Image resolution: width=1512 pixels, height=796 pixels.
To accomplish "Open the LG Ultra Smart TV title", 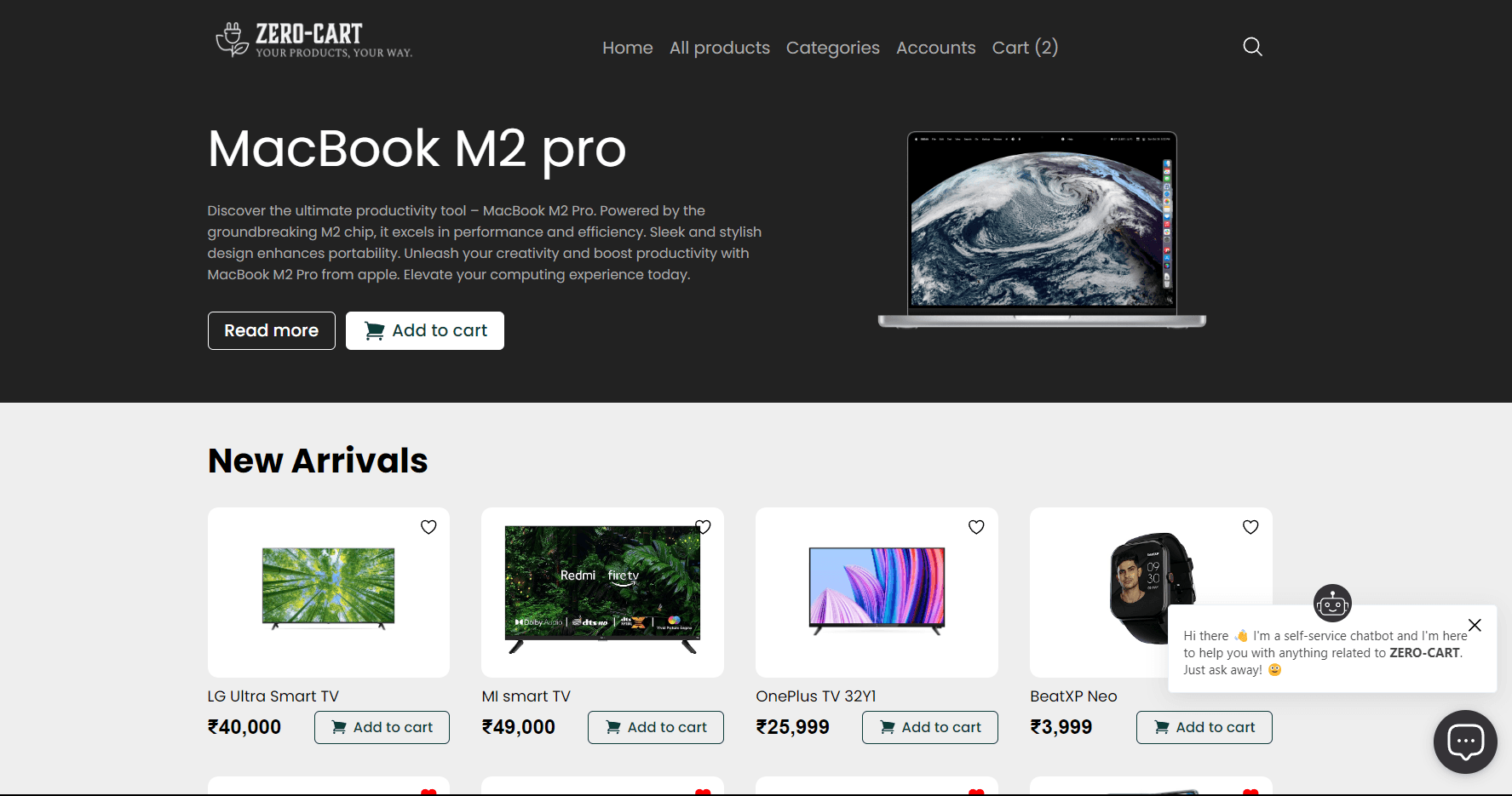I will click(273, 696).
